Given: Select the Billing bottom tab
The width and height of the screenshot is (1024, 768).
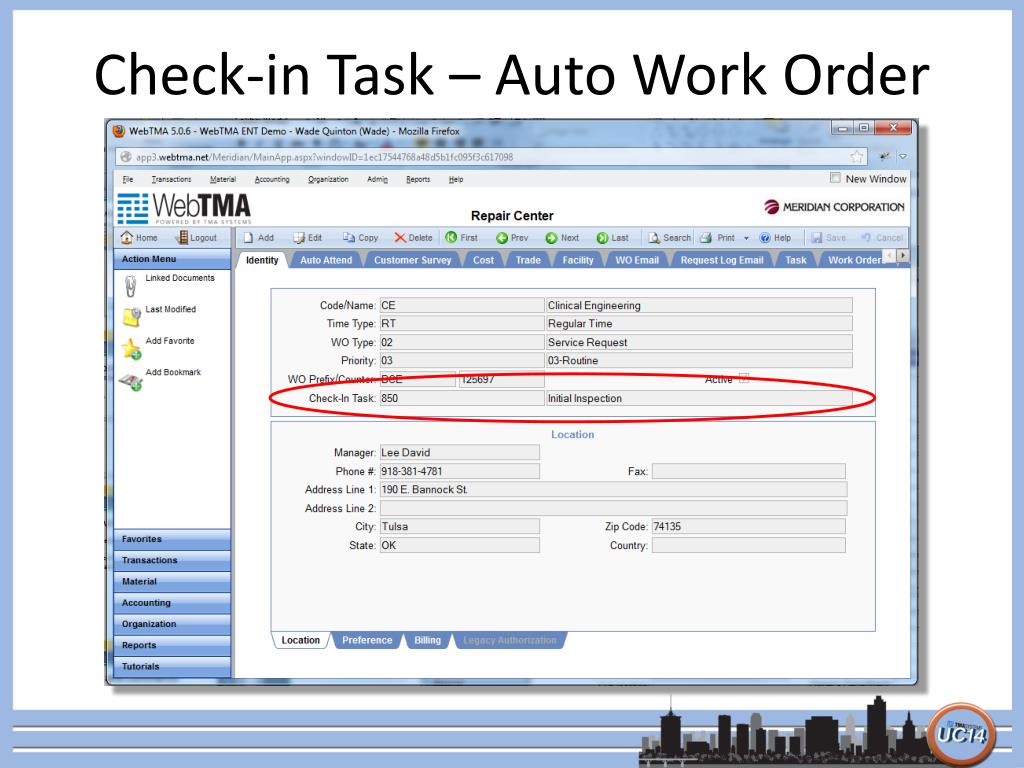Looking at the screenshot, I should (427, 641).
